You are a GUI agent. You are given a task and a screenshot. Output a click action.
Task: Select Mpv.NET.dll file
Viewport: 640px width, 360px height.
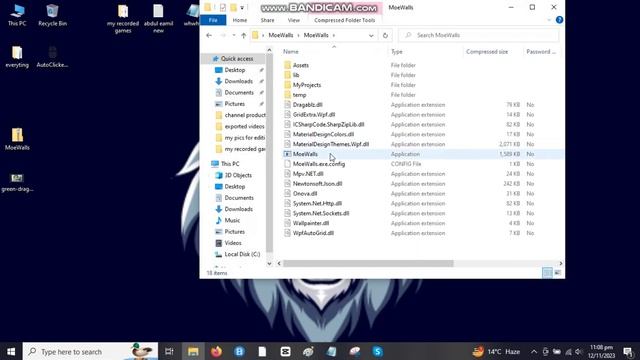(308, 174)
